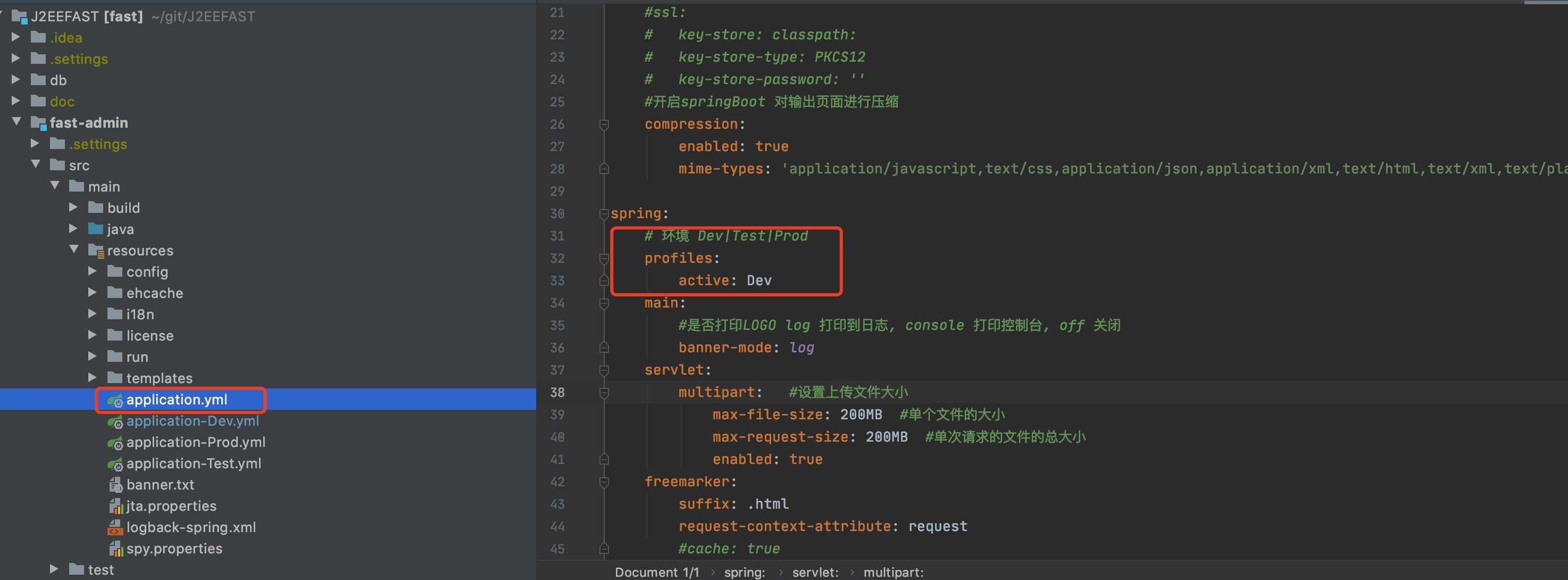Select the license folder row
This screenshot has width=1568, height=580.
pos(268,336)
